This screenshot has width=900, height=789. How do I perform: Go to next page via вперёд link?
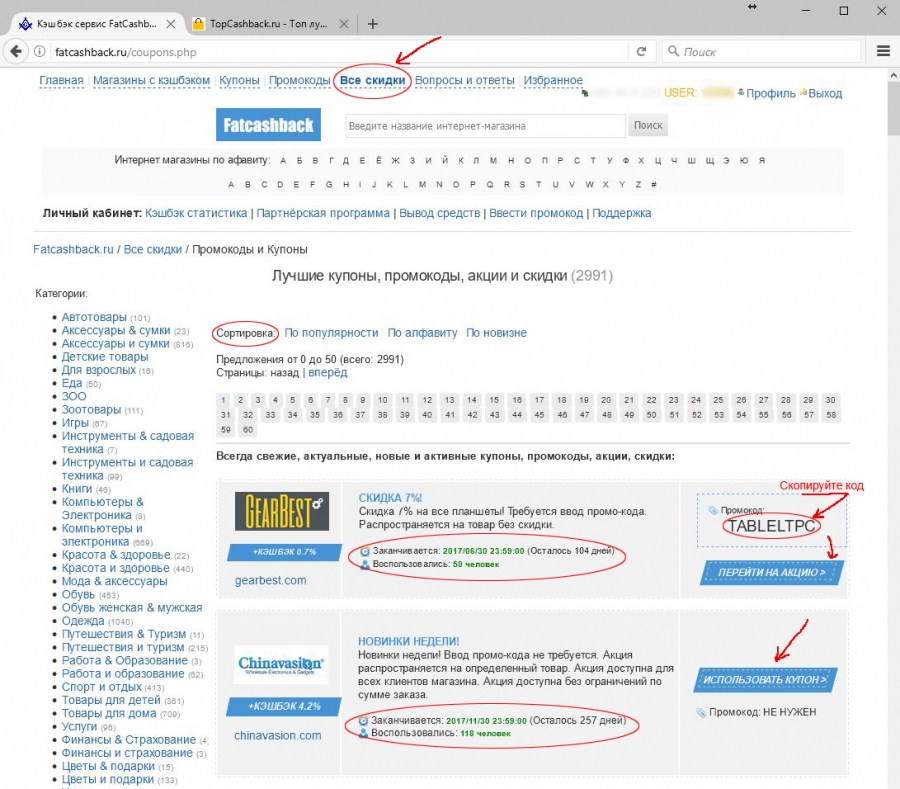click(327, 372)
